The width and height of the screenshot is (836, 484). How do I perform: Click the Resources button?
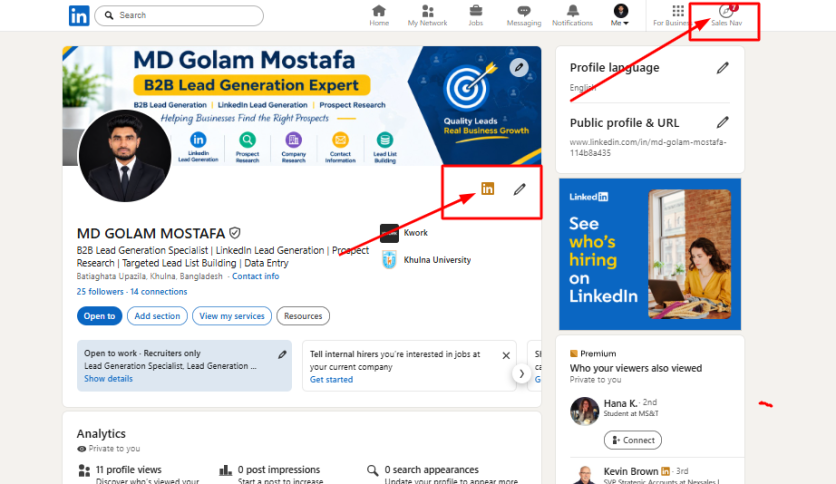click(x=303, y=316)
